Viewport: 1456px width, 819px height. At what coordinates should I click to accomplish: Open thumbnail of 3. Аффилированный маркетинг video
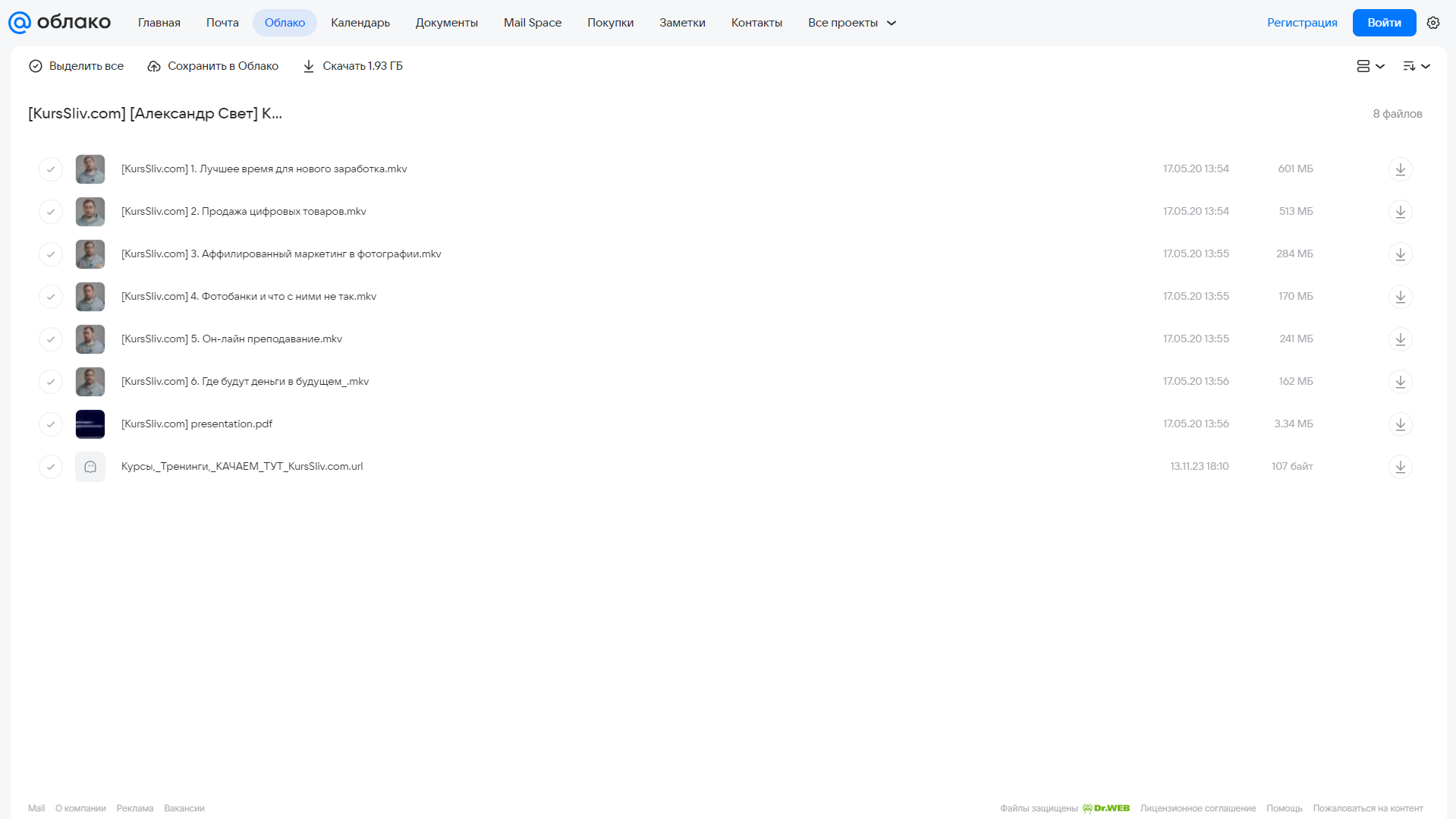90,254
